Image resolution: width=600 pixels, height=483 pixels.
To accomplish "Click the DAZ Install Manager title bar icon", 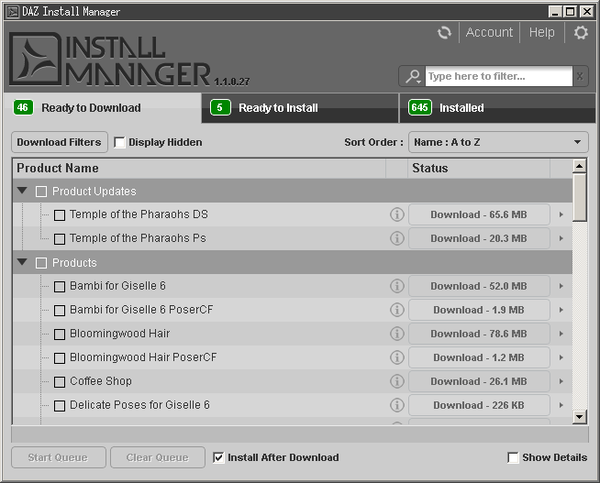I will pyautogui.click(x=13, y=12).
